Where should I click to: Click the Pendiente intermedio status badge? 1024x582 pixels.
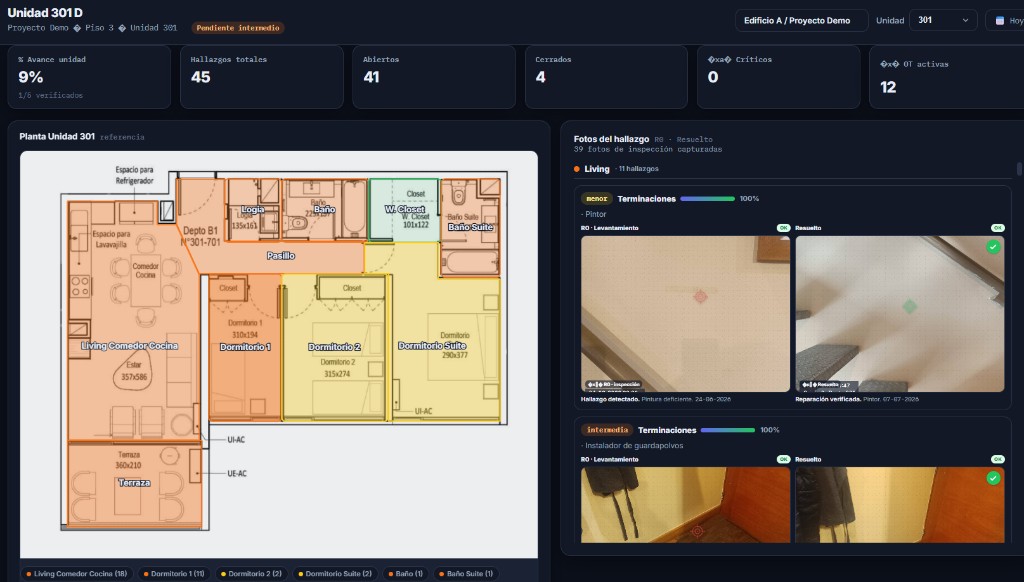point(238,28)
